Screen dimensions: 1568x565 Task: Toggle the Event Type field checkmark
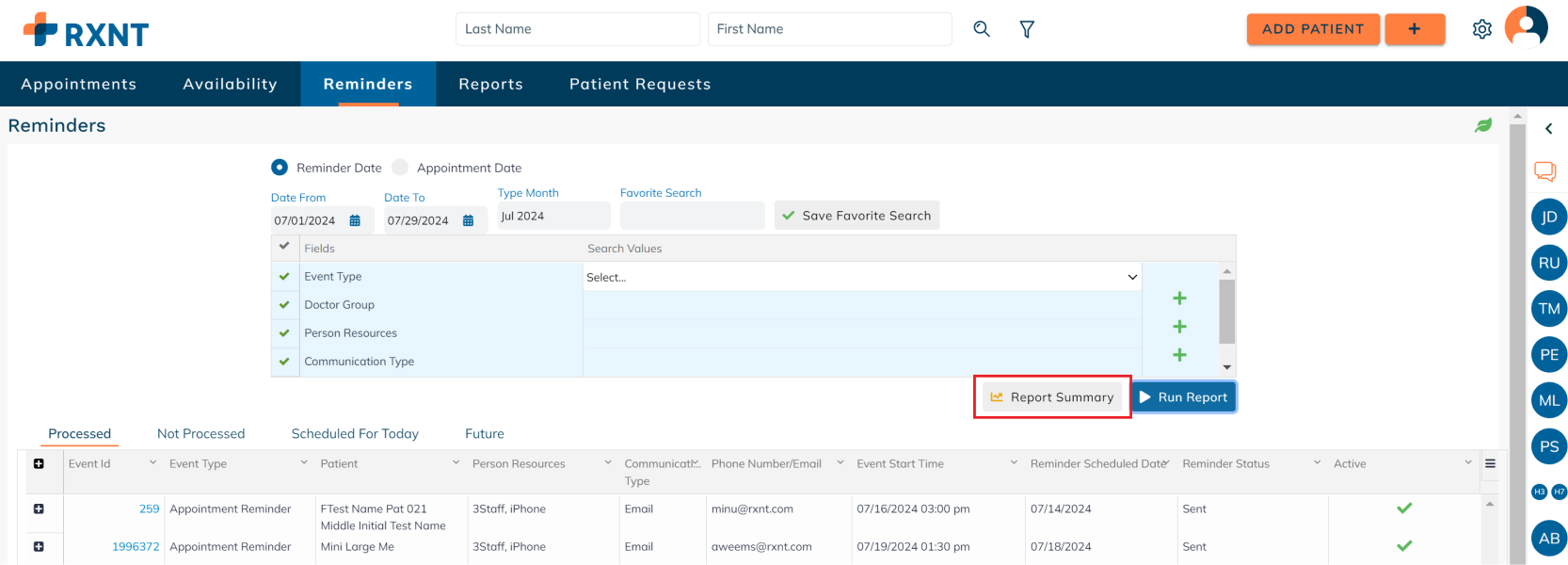(284, 277)
